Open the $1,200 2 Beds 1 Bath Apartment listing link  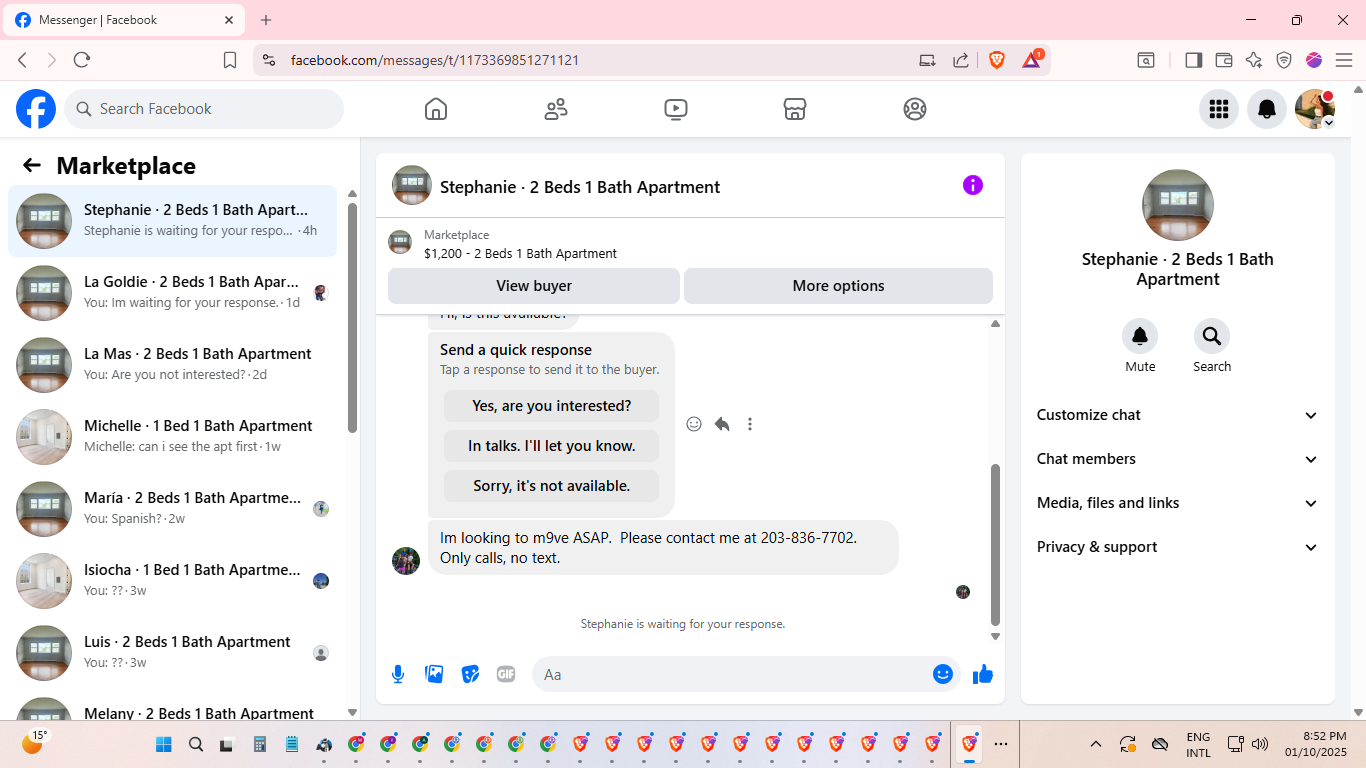pos(520,253)
